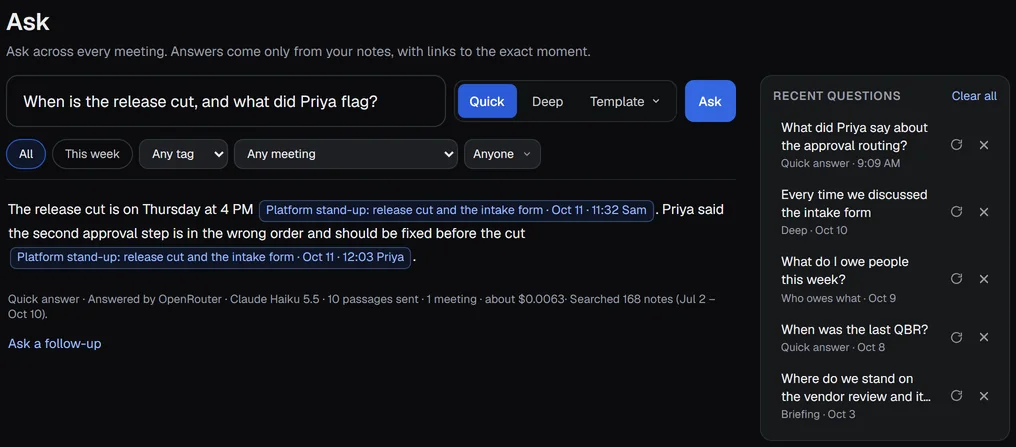Screen dimensions: 1016x447
Task: Open citation Oct 11 11:32 Sam
Action: tap(456, 211)
